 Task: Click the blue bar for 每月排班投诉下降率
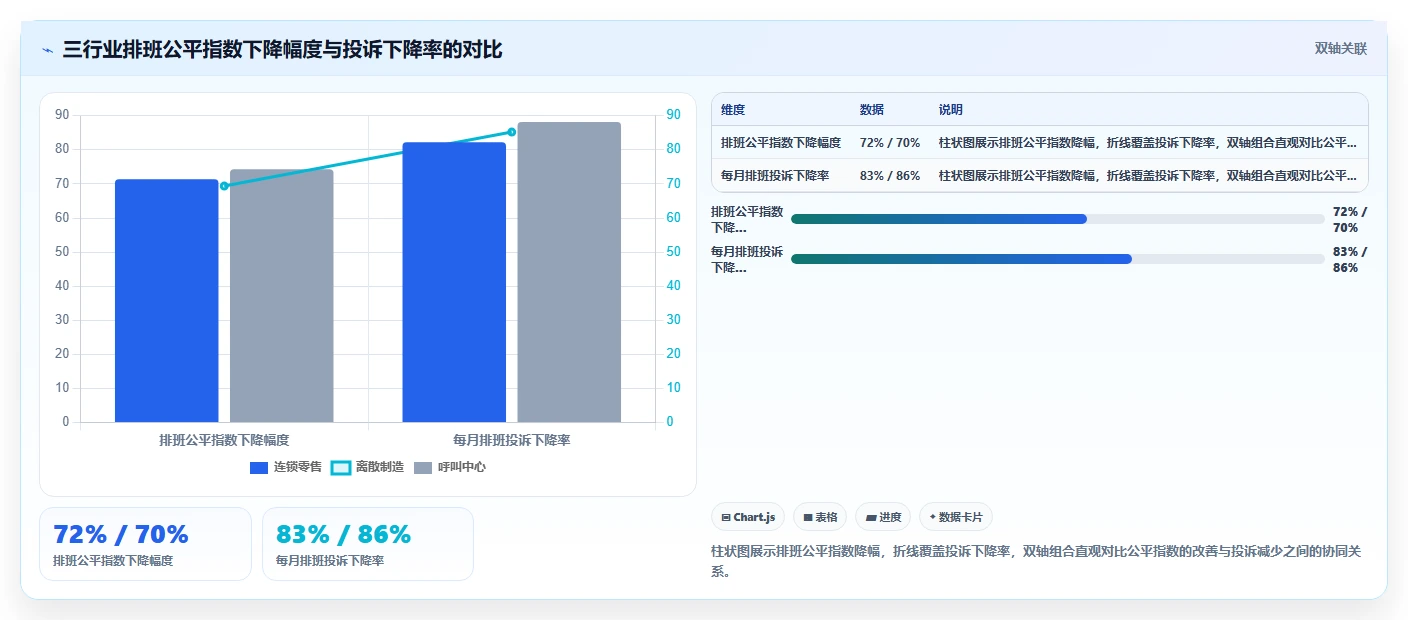(x=454, y=282)
